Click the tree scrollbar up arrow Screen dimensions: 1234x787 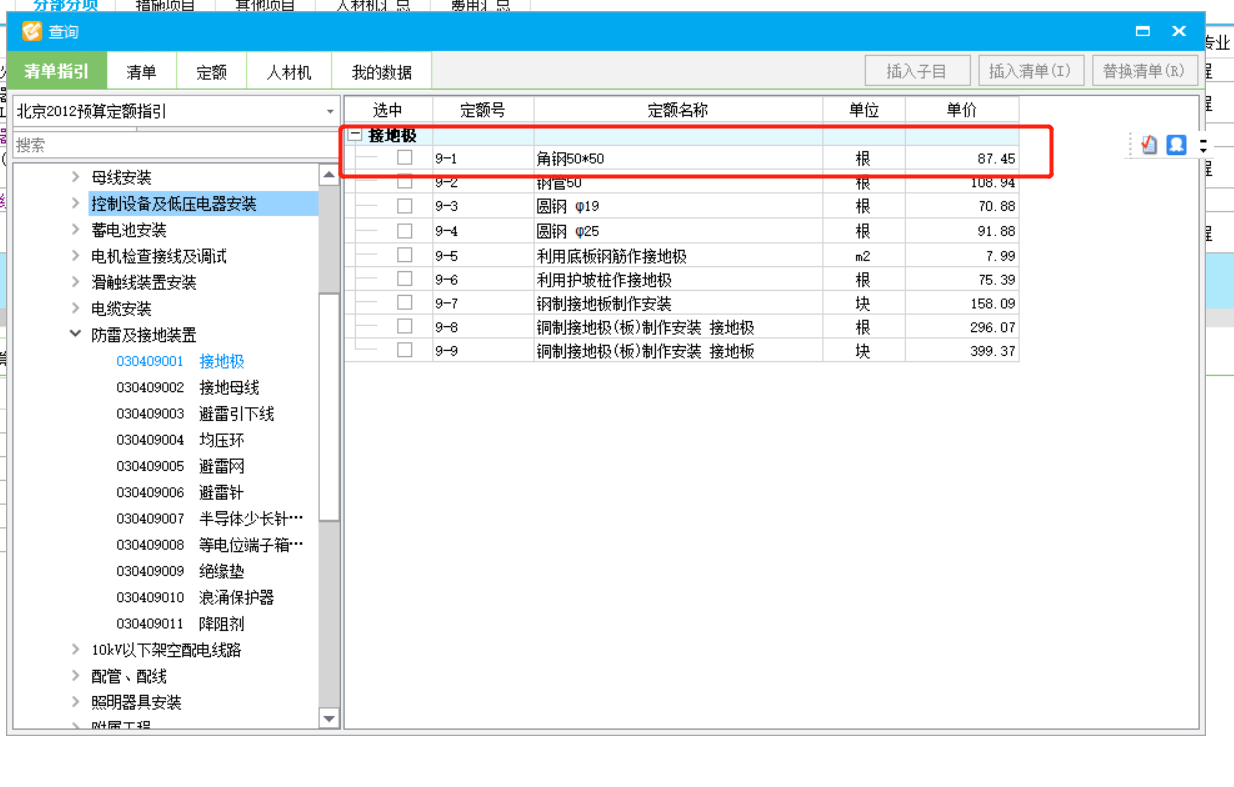click(329, 175)
